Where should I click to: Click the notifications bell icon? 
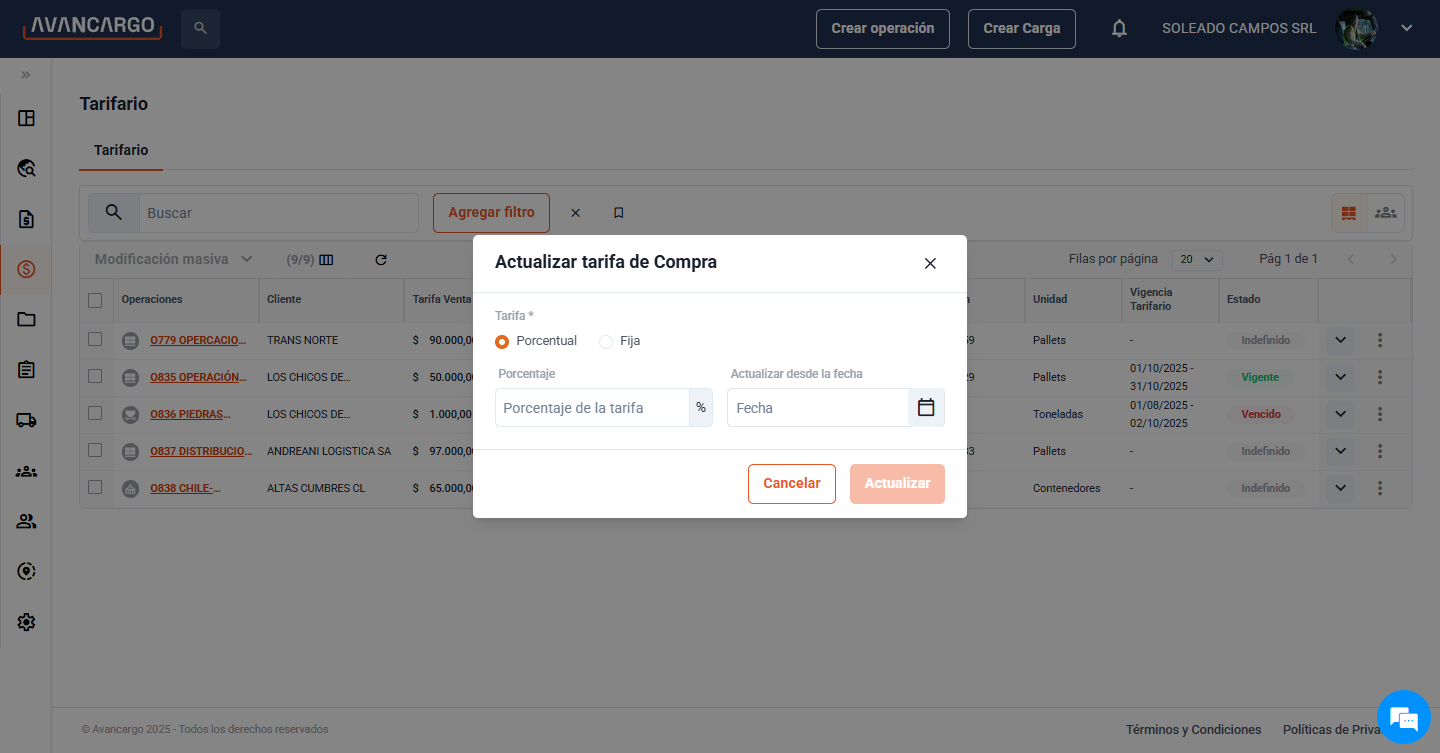point(1119,29)
